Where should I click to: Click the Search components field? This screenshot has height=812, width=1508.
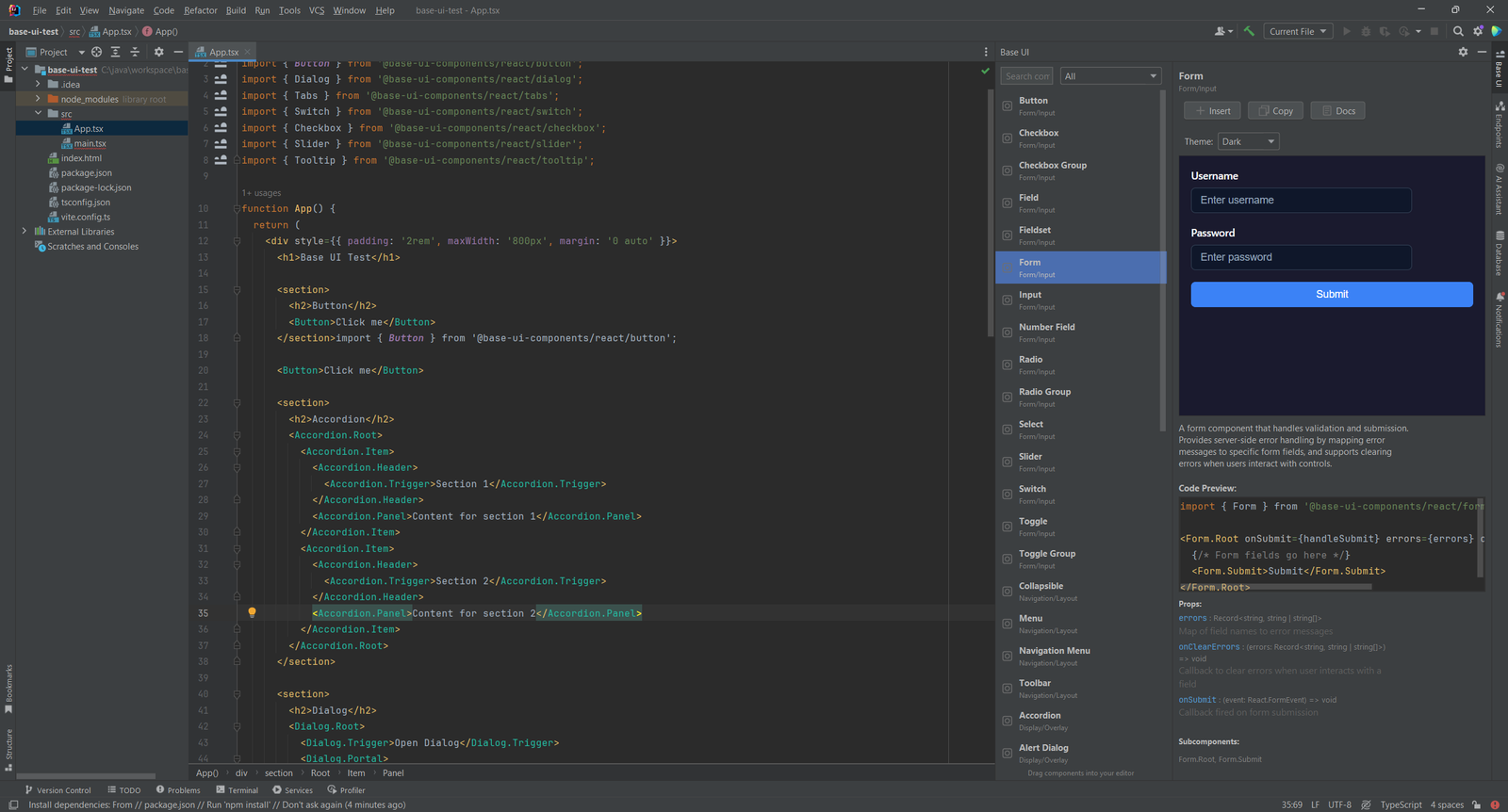pyautogui.click(x=1026, y=76)
